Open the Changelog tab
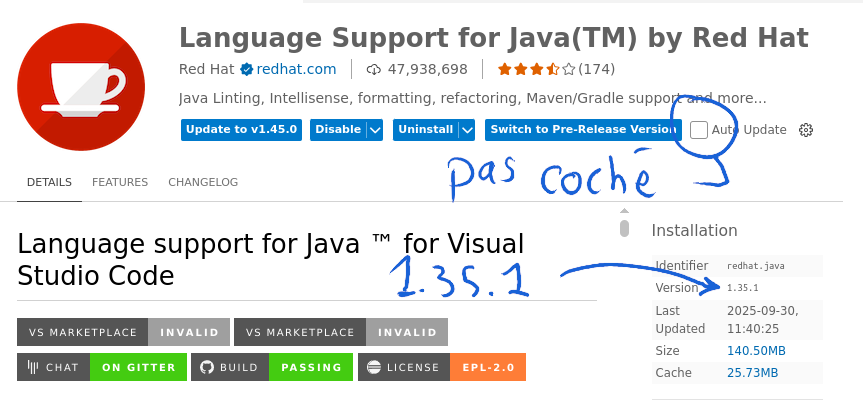The width and height of the screenshot is (863, 404). click(203, 182)
